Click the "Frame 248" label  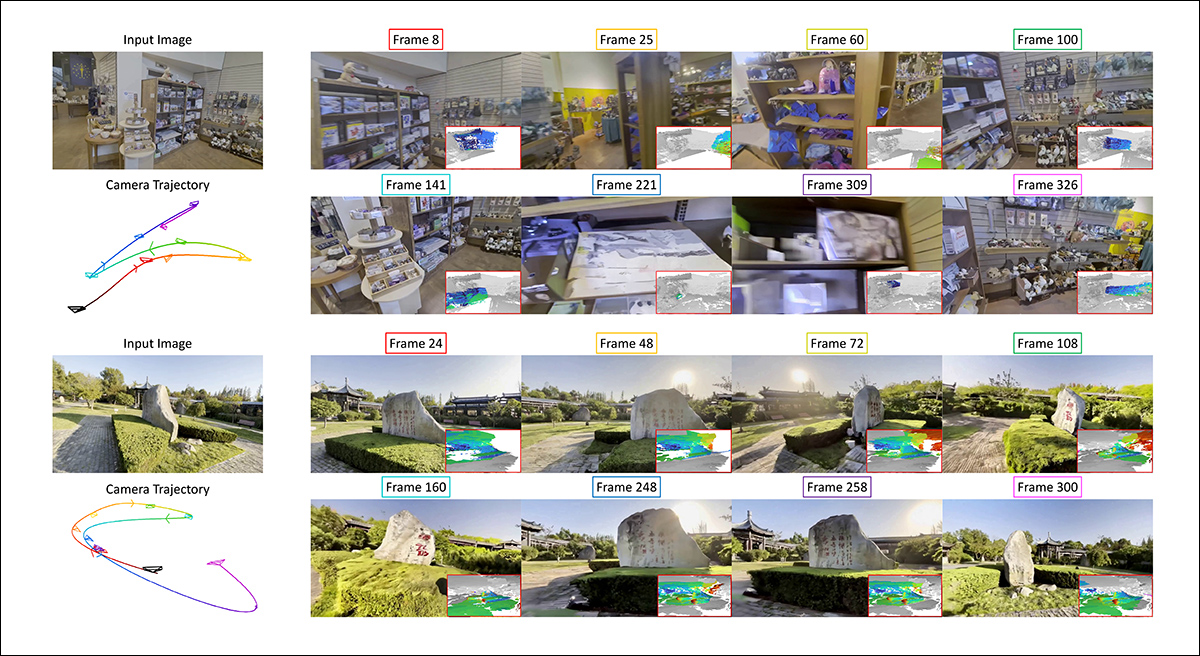626,487
